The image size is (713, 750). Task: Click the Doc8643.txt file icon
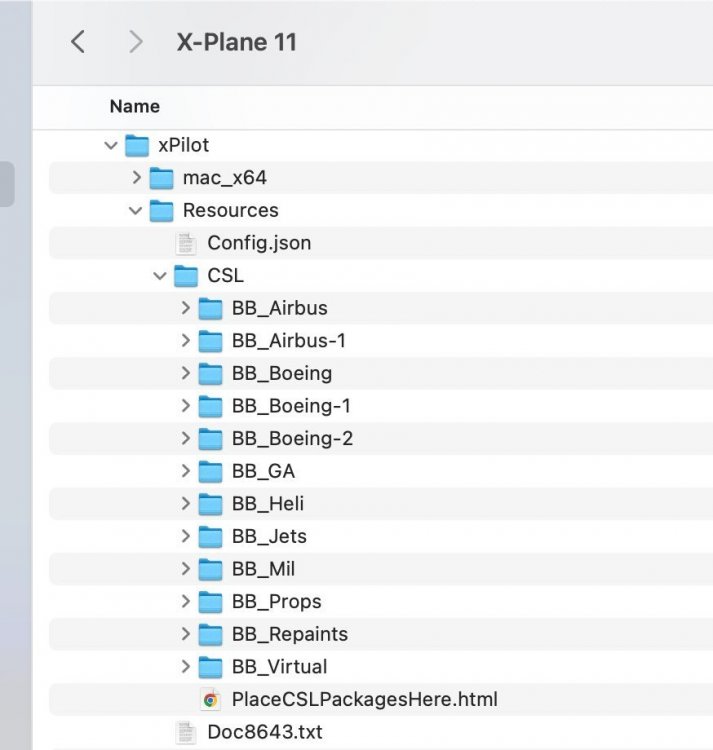click(x=186, y=732)
